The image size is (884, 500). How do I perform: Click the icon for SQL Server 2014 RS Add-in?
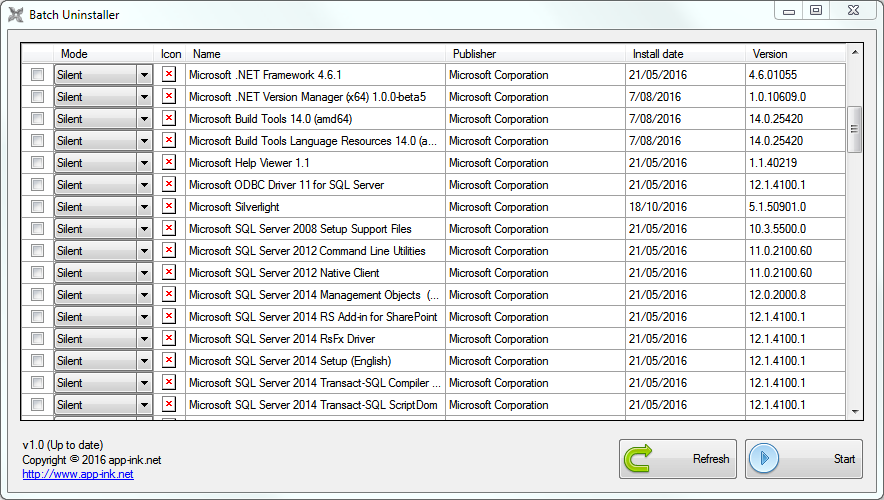pos(169,316)
